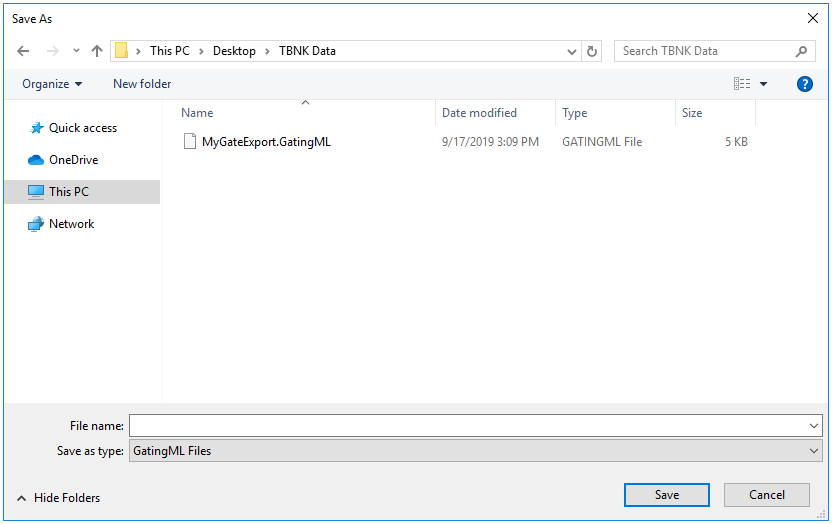
Task: Create a New folder
Action: 142,84
